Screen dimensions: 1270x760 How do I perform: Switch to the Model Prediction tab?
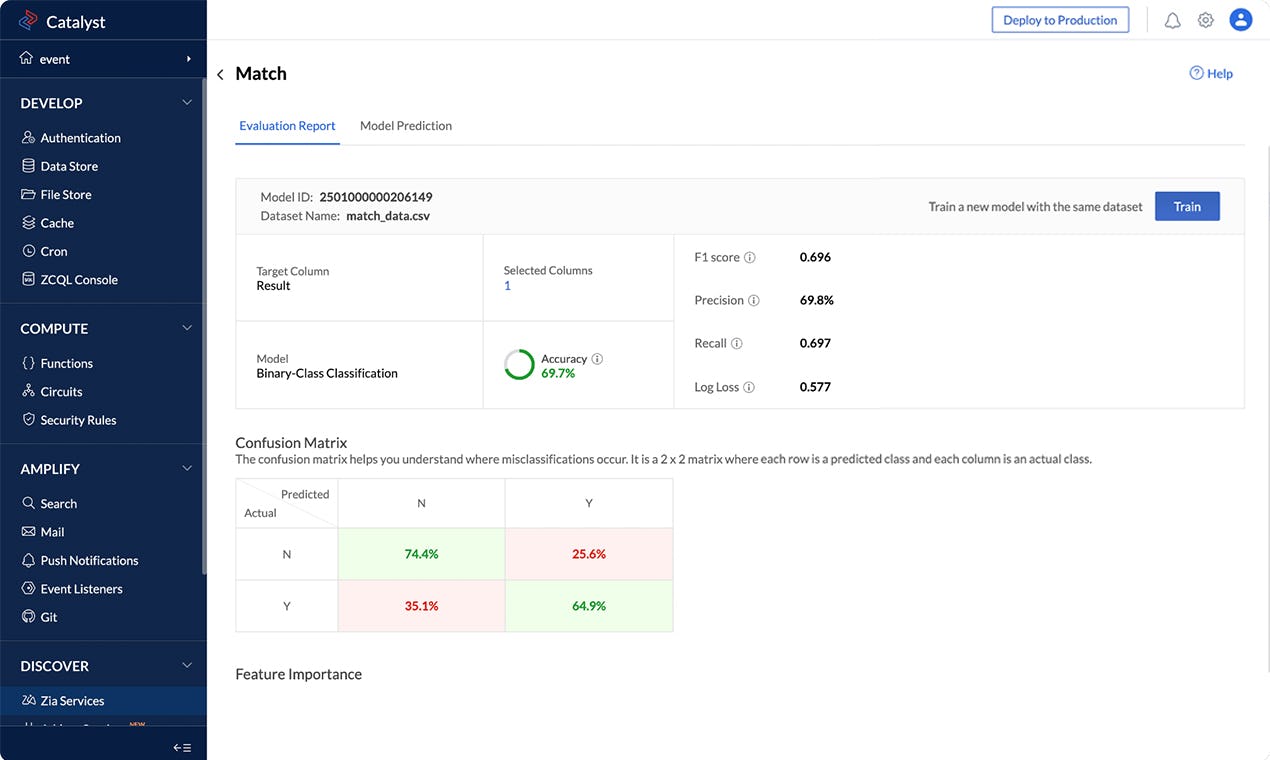pos(405,126)
